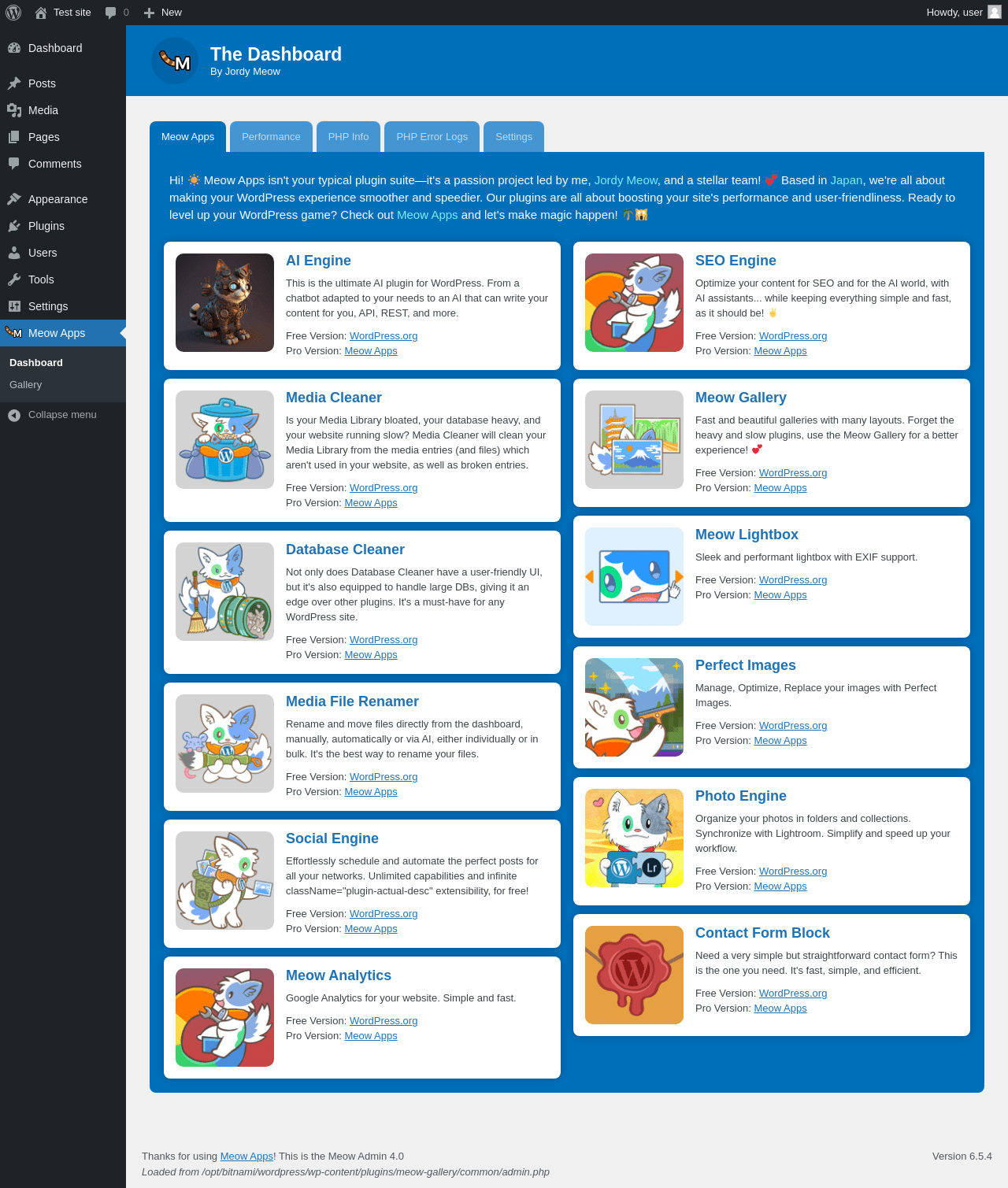Click the Users person icon
Image resolution: width=1008 pixels, height=1188 pixels.
[x=14, y=253]
